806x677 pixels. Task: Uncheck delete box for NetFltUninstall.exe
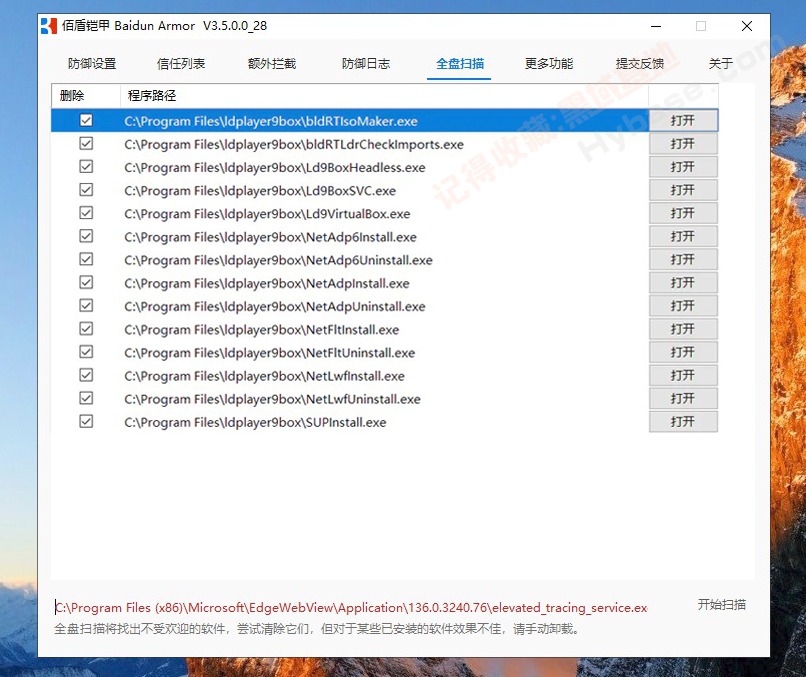click(86, 352)
